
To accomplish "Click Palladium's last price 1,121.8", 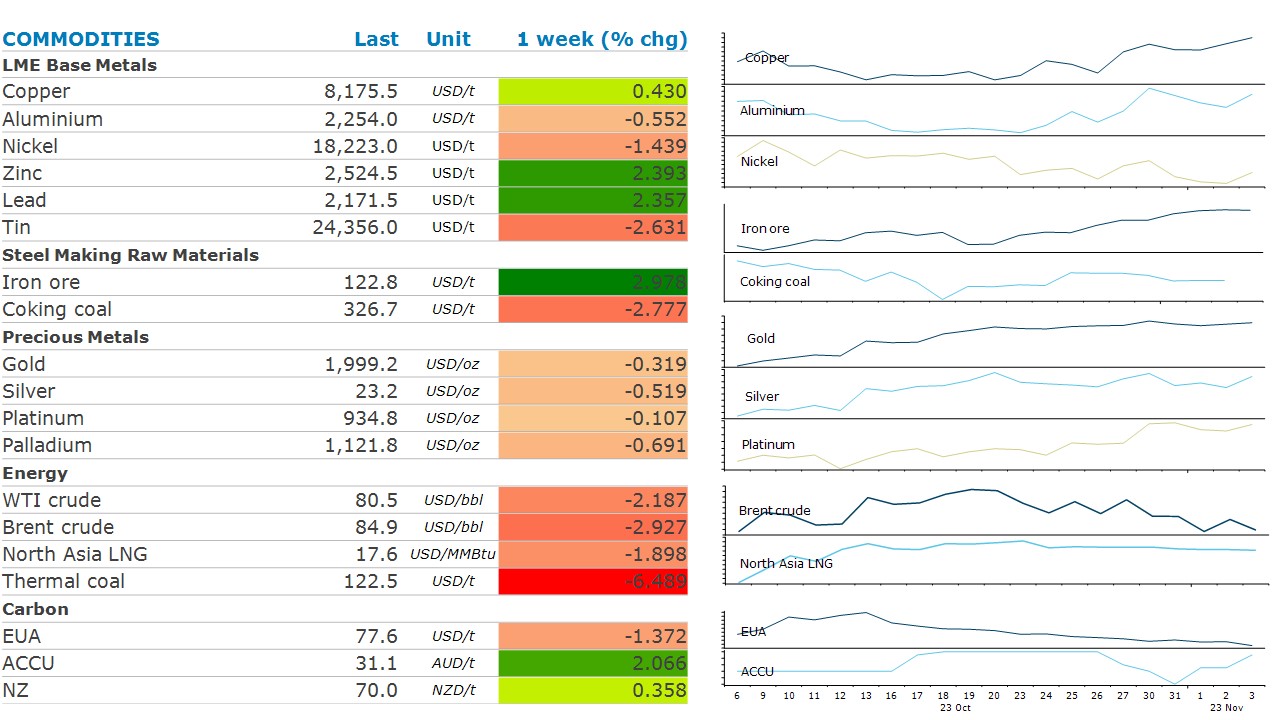I will tap(361, 445).
